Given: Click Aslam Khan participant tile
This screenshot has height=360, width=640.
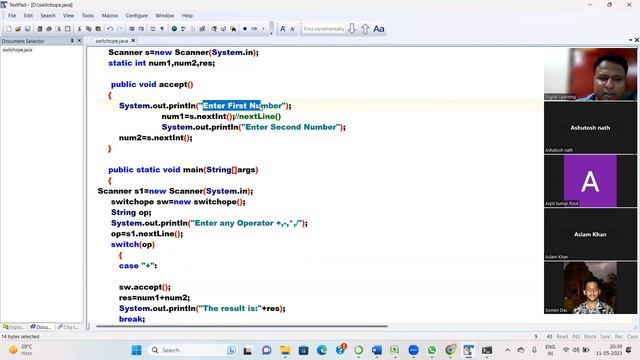Looking at the screenshot, I should click(590, 234).
